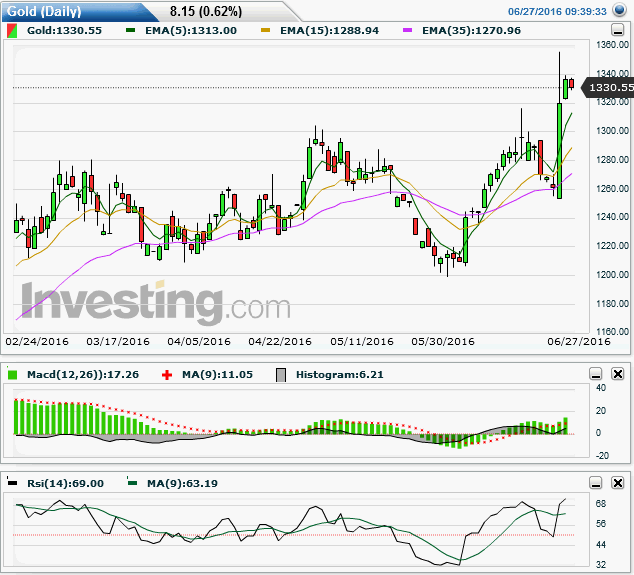
Task: Click the 05/30/2016 date axis label
Action: tap(443, 342)
